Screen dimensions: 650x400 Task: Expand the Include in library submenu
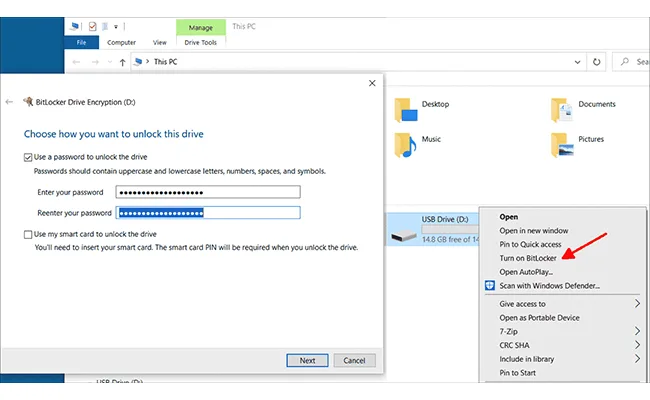637,359
